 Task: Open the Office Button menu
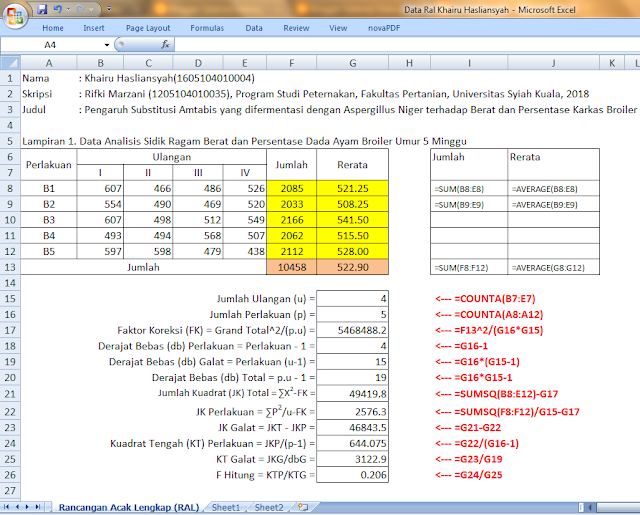click(15, 16)
